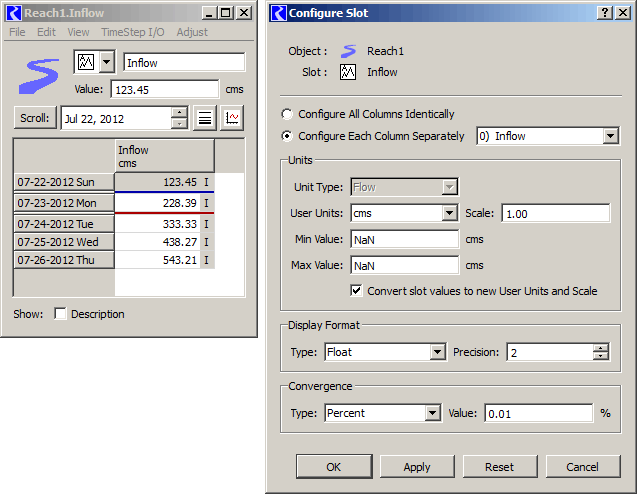
Task: Click the Min Value field
Action: click(x=405, y=239)
